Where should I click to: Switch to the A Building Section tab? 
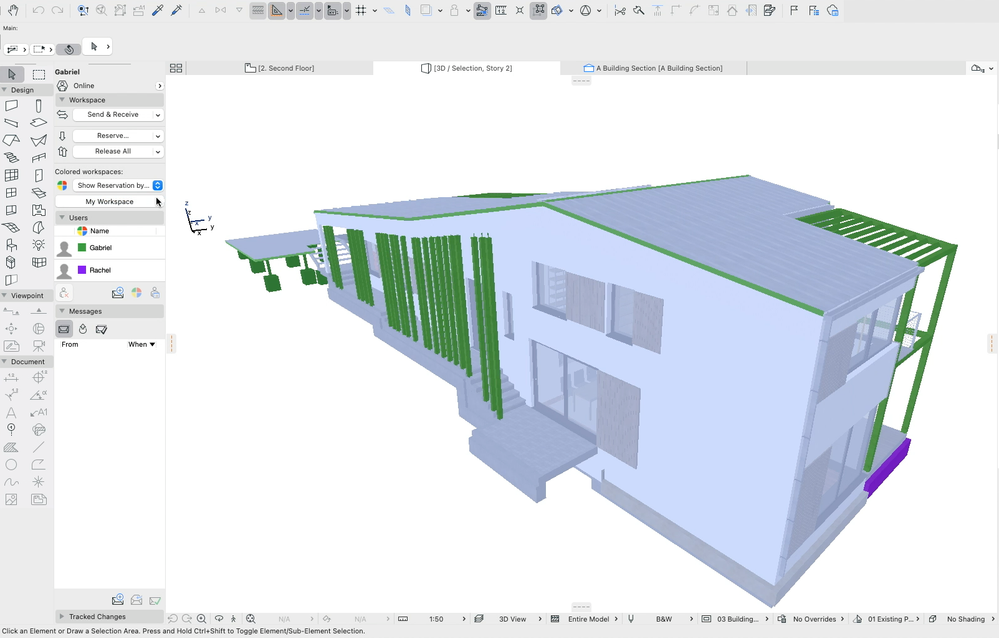point(653,68)
